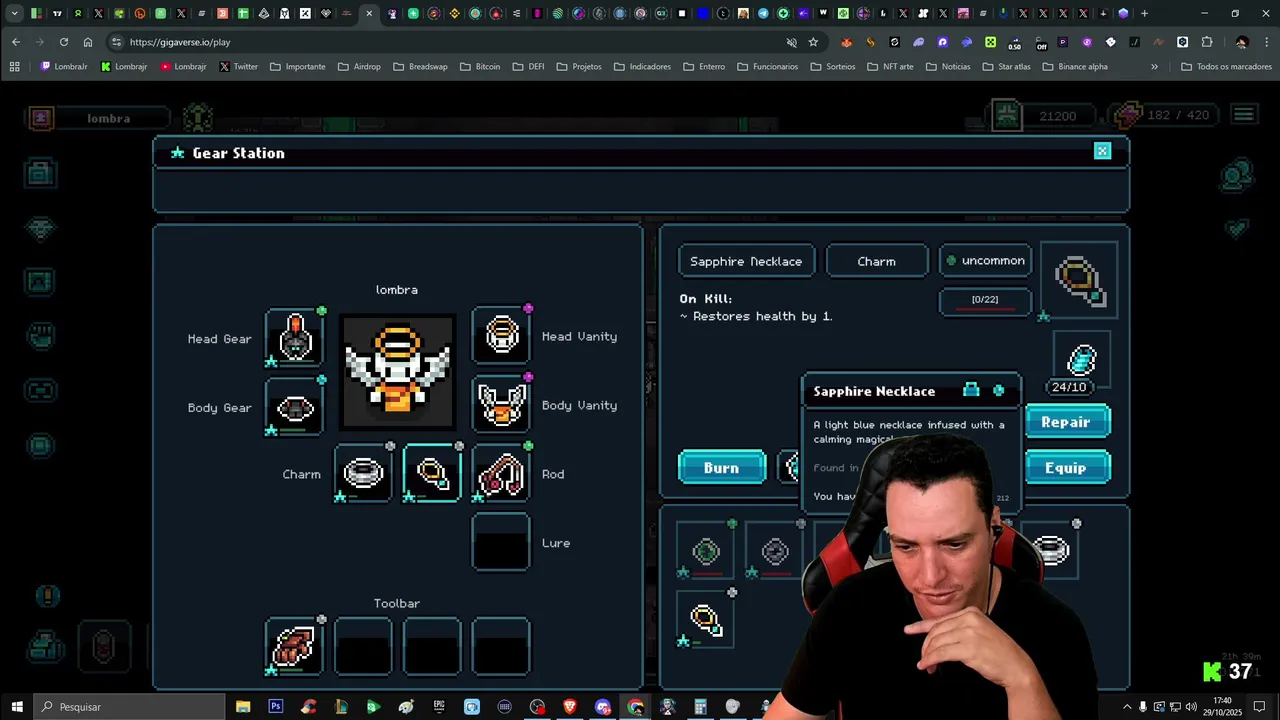Open the Breadswap bookmarks folder
Screen dimensions: 1280x720
click(420, 67)
